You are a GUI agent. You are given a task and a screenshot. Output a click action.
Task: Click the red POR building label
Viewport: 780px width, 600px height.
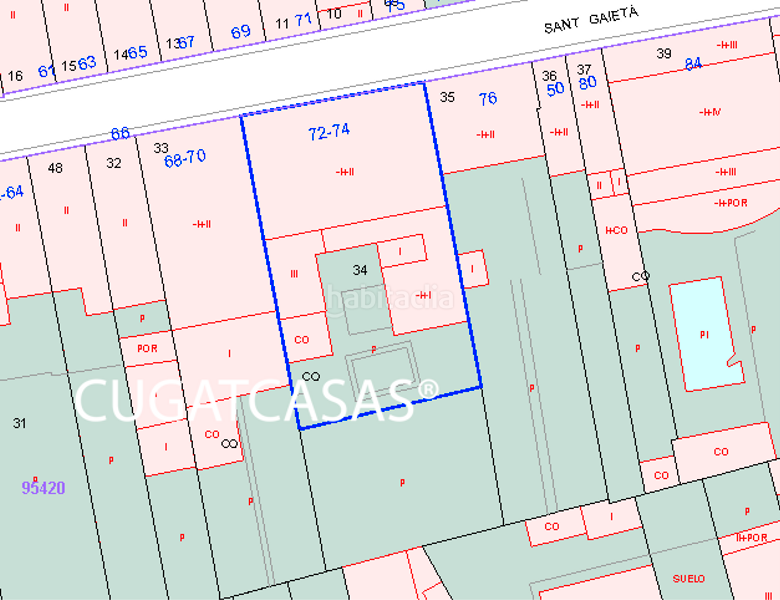(x=147, y=349)
